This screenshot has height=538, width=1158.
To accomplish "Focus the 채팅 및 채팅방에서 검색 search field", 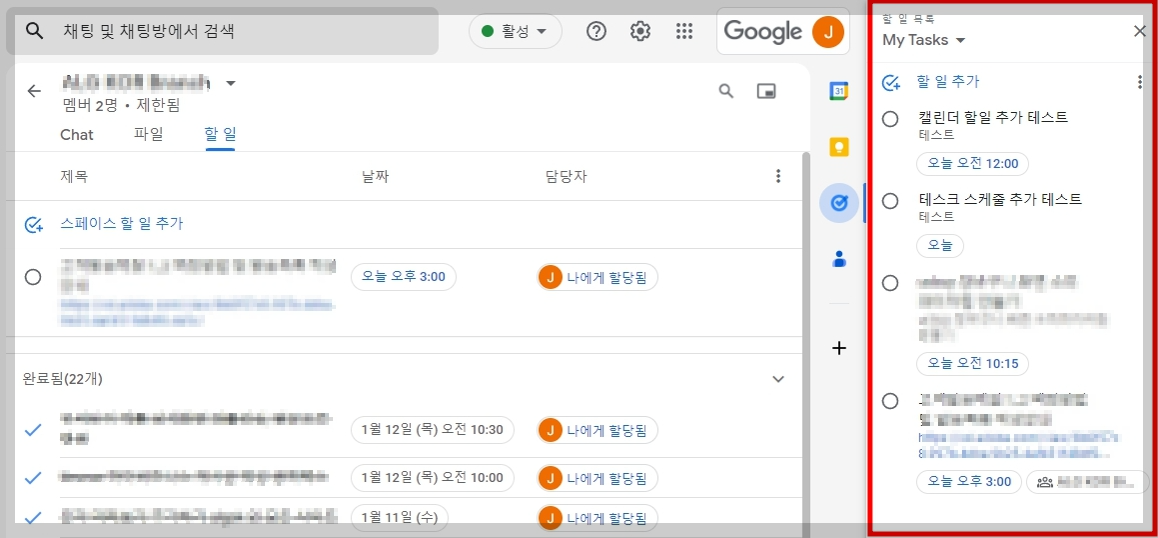I will click(x=222, y=31).
